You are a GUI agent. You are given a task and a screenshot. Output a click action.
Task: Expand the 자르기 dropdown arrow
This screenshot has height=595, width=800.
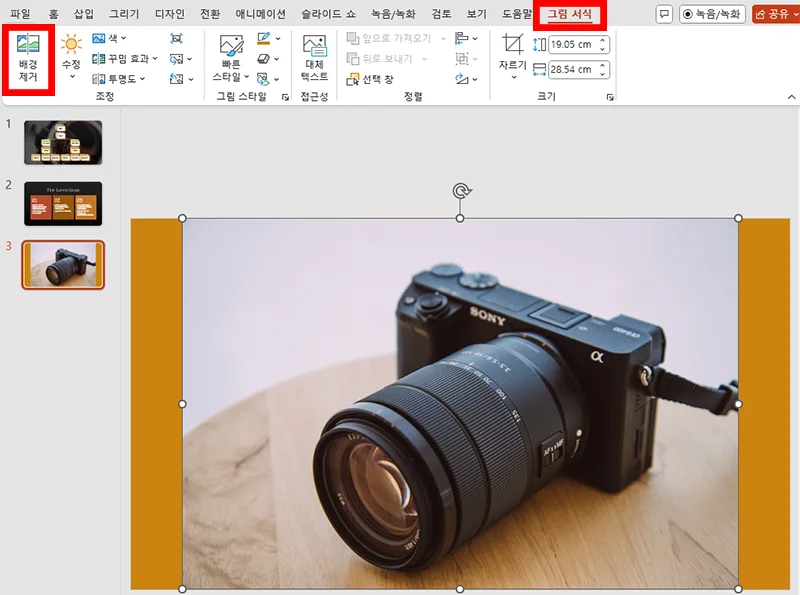(x=513, y=77)
